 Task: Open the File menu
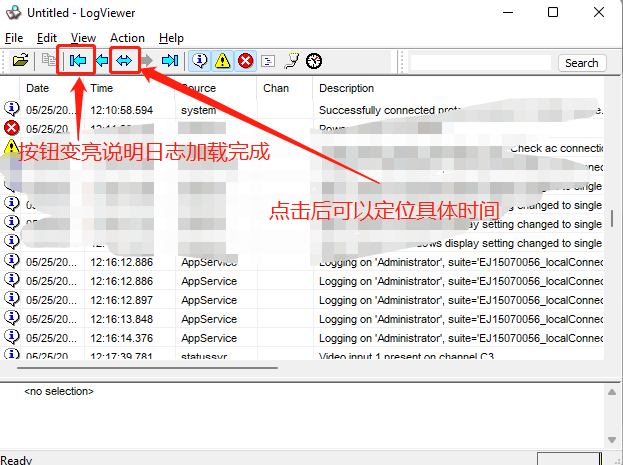(14, 38)
